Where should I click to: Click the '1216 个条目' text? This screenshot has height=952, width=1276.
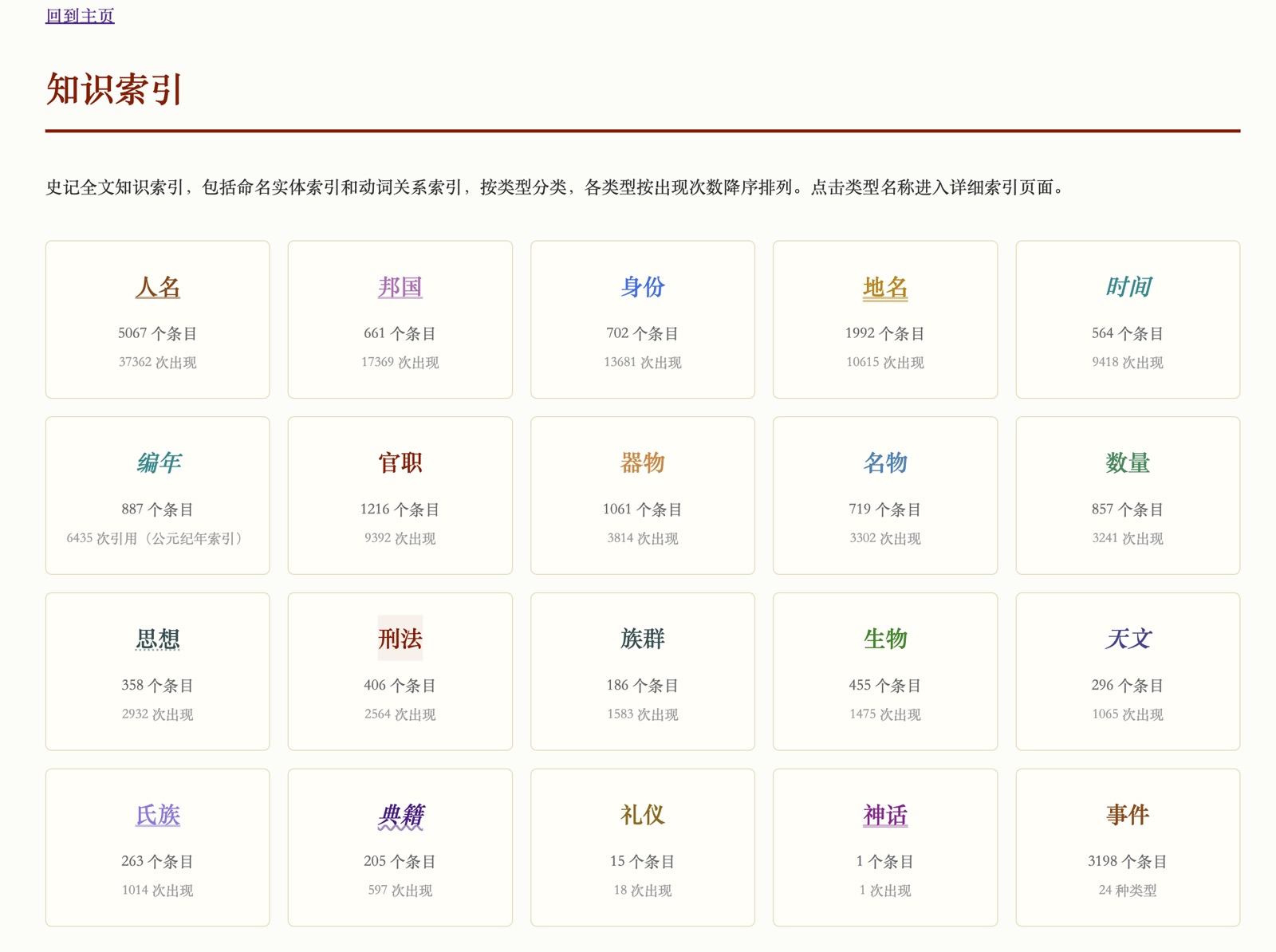pos(400,509)
